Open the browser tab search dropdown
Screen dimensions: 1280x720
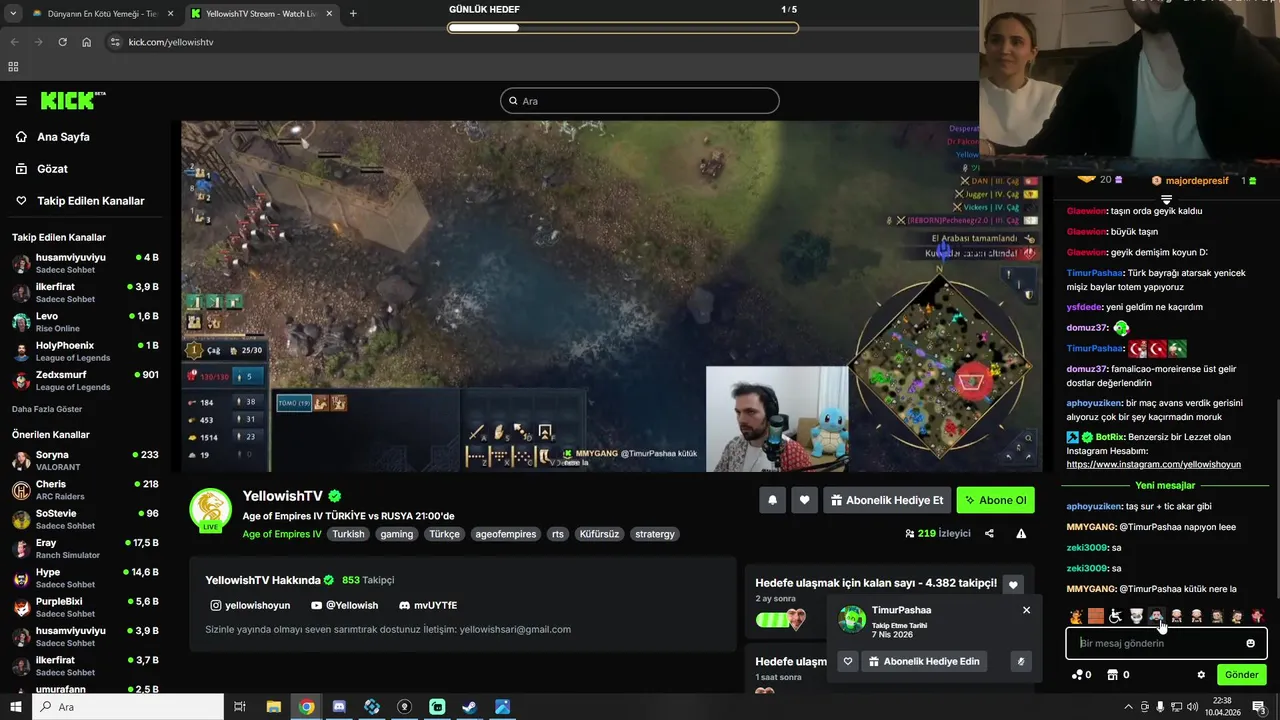point(13,13)
